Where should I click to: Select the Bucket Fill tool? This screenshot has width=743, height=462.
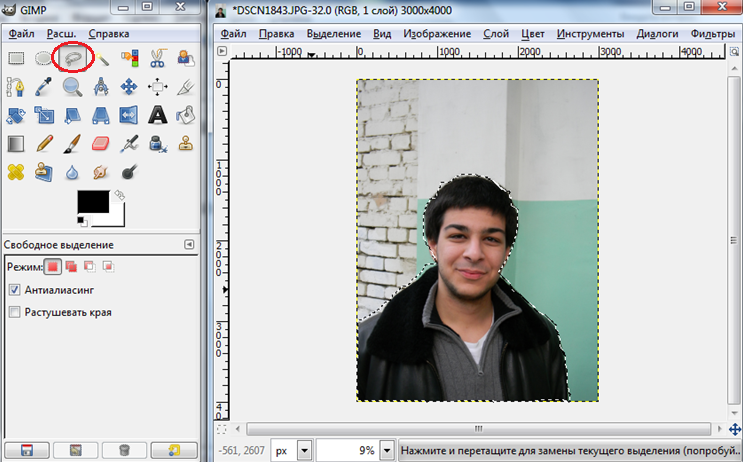(186, 115)
